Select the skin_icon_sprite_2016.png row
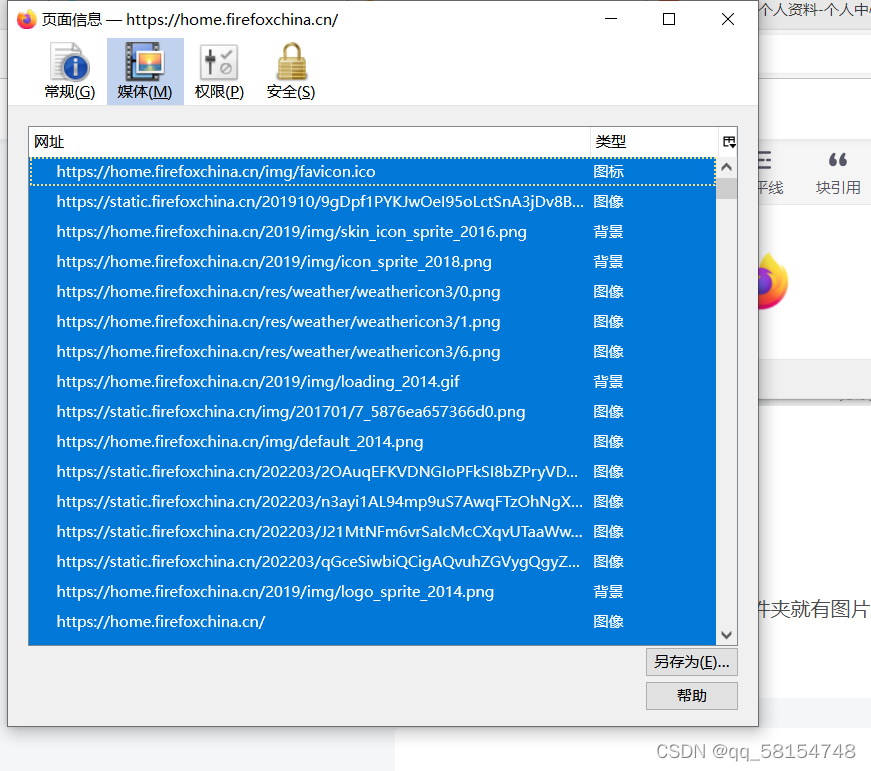This screenshot has width=871, height=771. click(372, 232)
